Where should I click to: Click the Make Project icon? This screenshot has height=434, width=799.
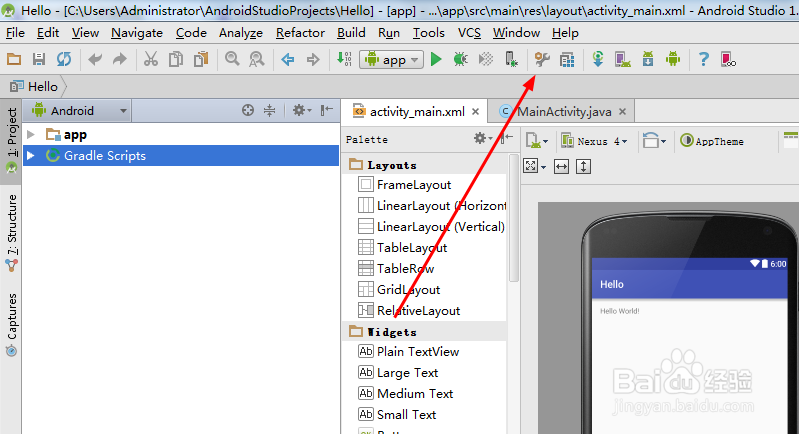tap(344, 59)
